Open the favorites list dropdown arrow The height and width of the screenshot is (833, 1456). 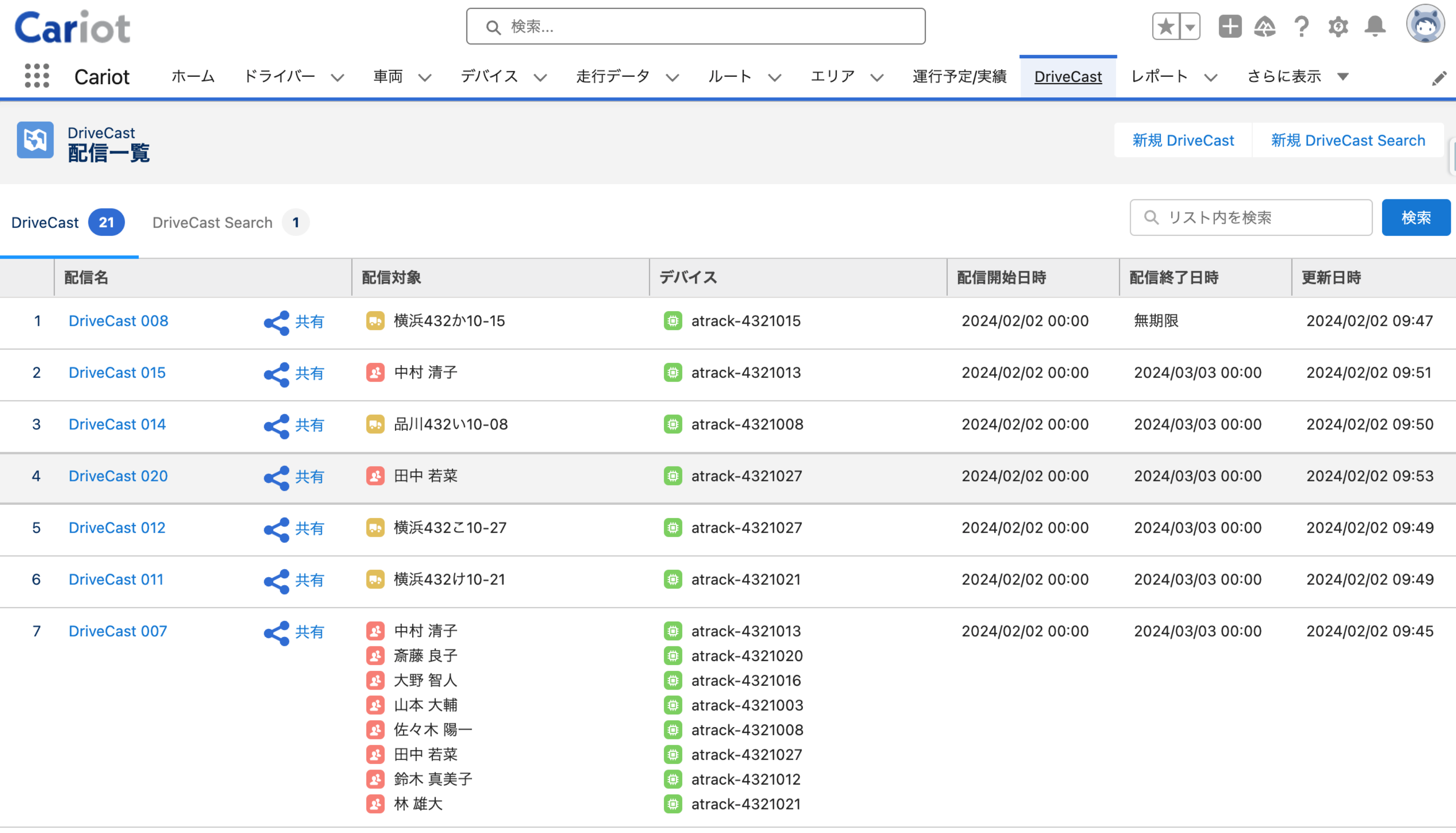[1190, 26]
